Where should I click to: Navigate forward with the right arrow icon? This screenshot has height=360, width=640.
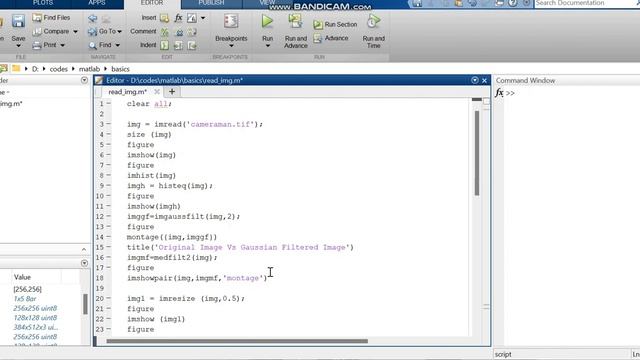106,19
